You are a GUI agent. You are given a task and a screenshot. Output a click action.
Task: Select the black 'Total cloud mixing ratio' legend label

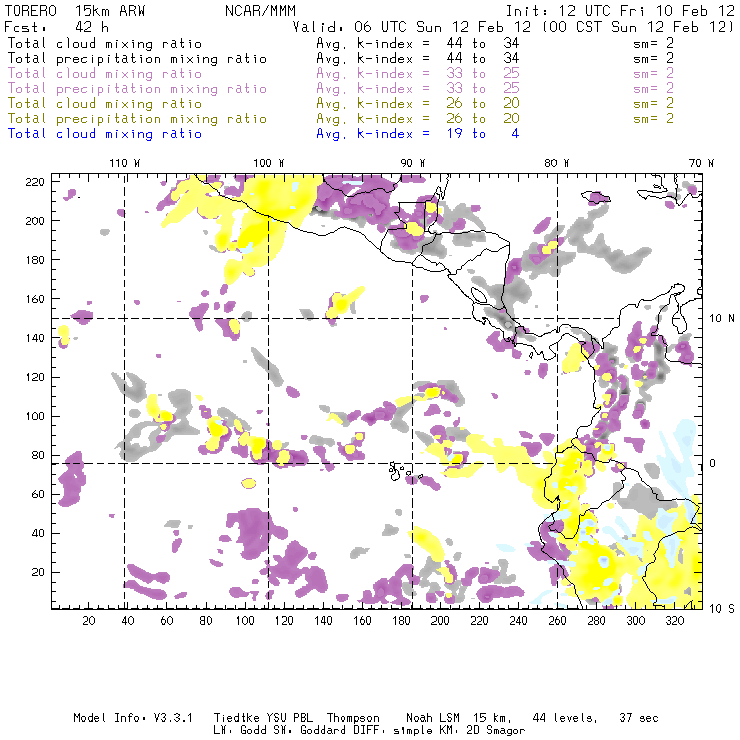[x=105, y=43]
